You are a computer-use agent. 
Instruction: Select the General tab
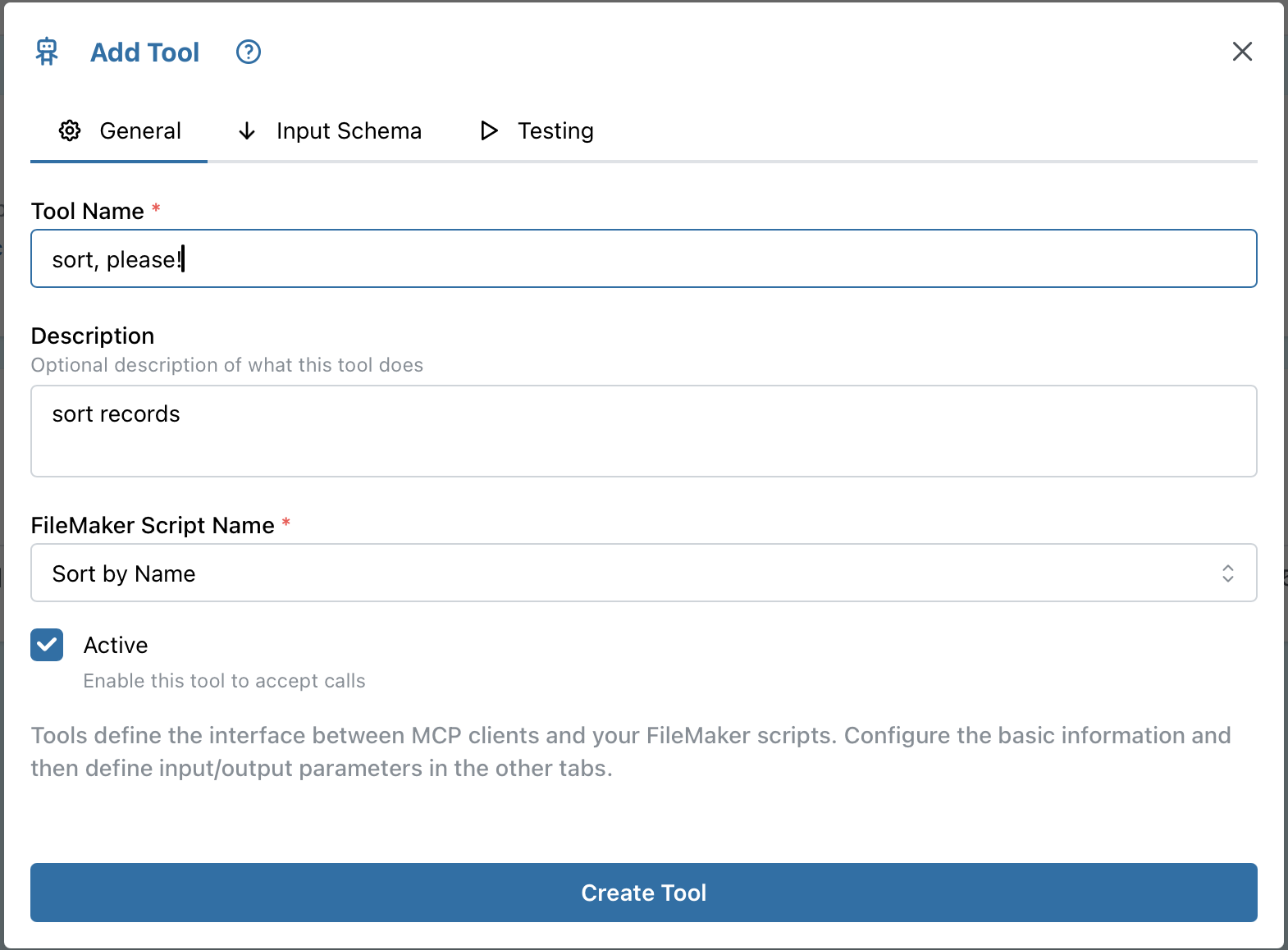coord(139,131)
